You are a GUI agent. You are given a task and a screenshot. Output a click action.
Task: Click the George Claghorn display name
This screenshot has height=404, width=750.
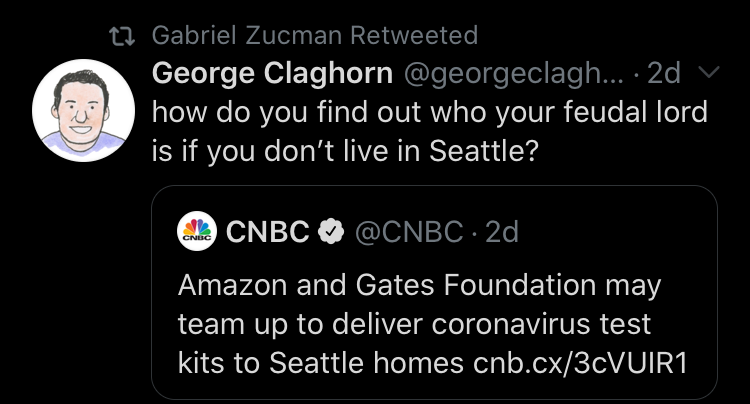tap(271, 73)
